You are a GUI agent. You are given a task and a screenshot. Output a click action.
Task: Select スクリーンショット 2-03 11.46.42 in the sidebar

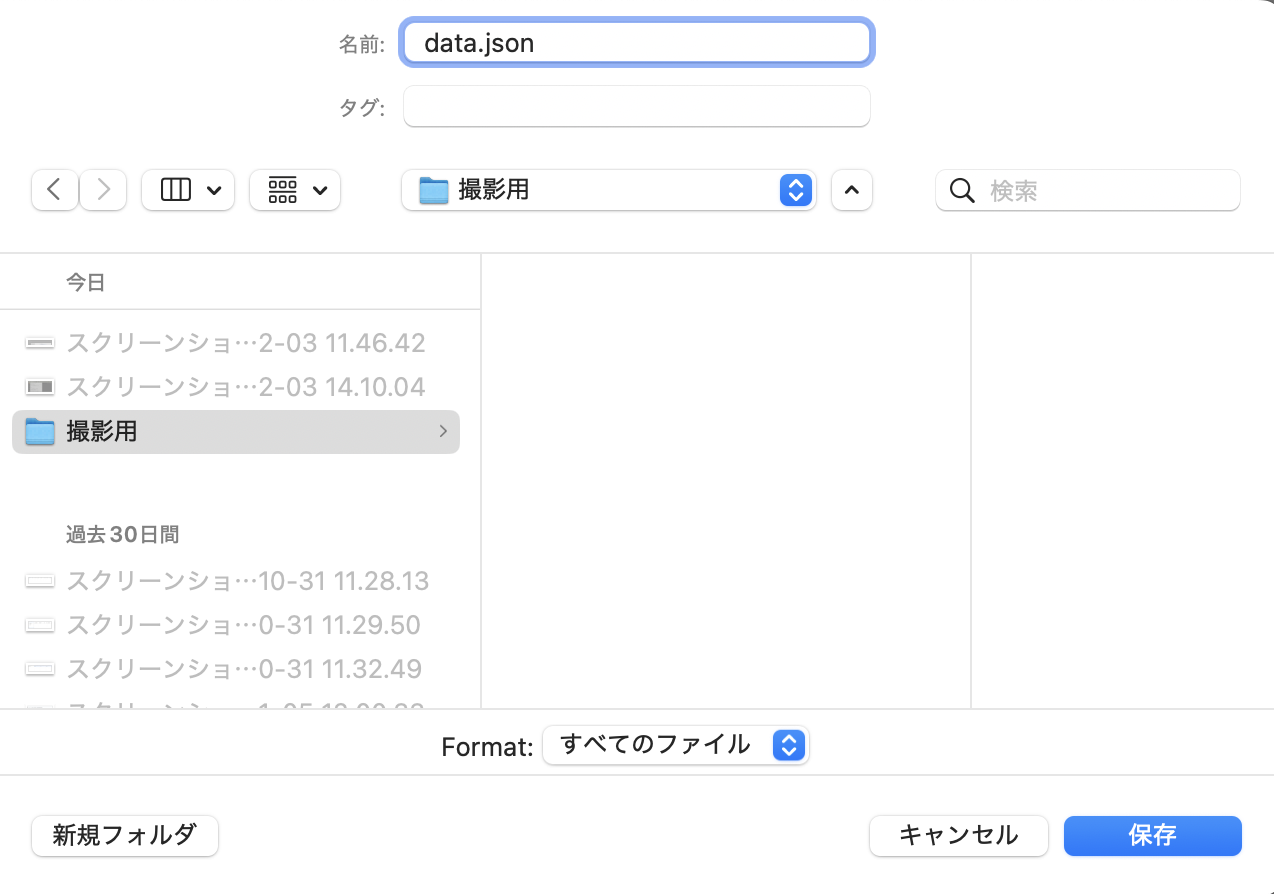(245, 342)
